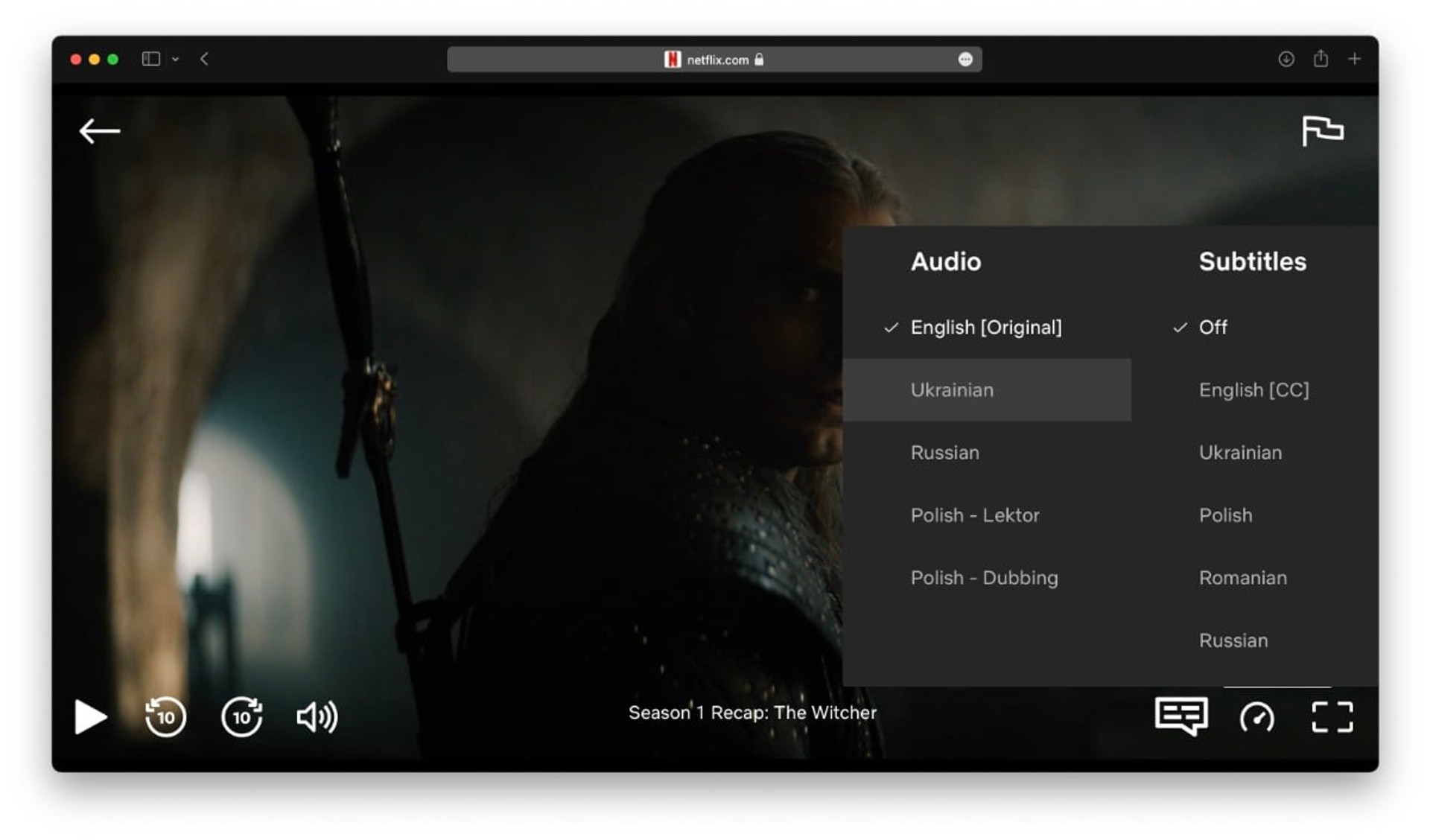
Task: Play the video
Action: tap(90, 716)
